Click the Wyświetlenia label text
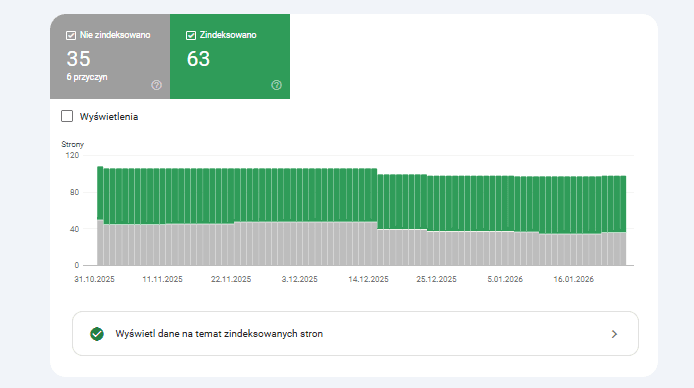Viewport: 694px width, 388px height. coord(109,117)
